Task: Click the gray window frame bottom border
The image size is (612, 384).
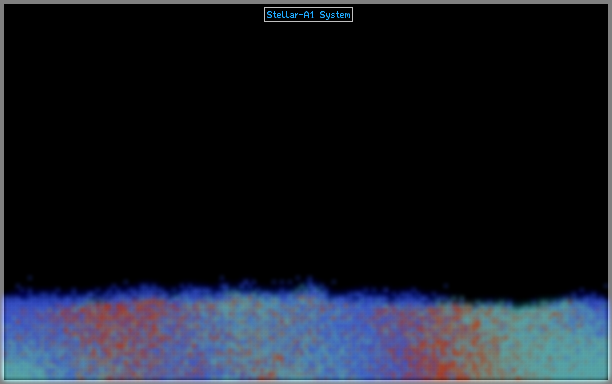Action: [x=306, y=382]
